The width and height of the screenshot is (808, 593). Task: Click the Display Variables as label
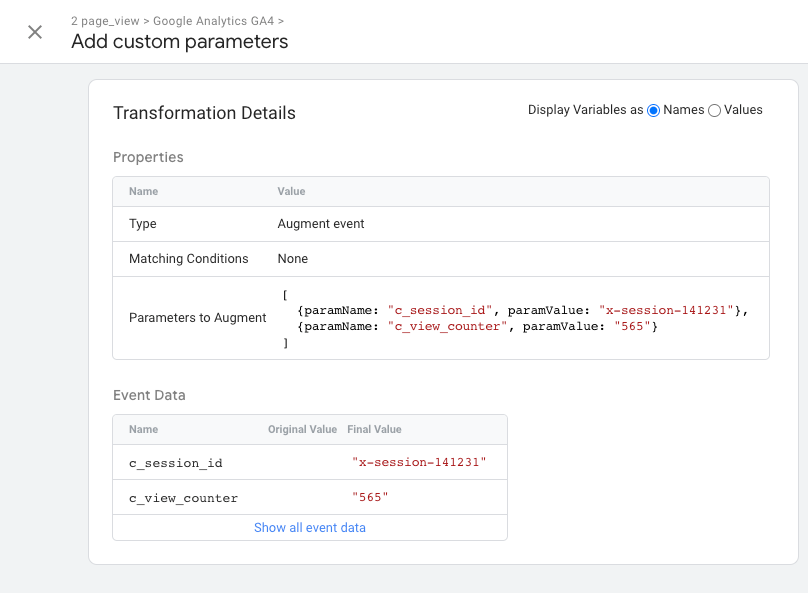(585, 111)
